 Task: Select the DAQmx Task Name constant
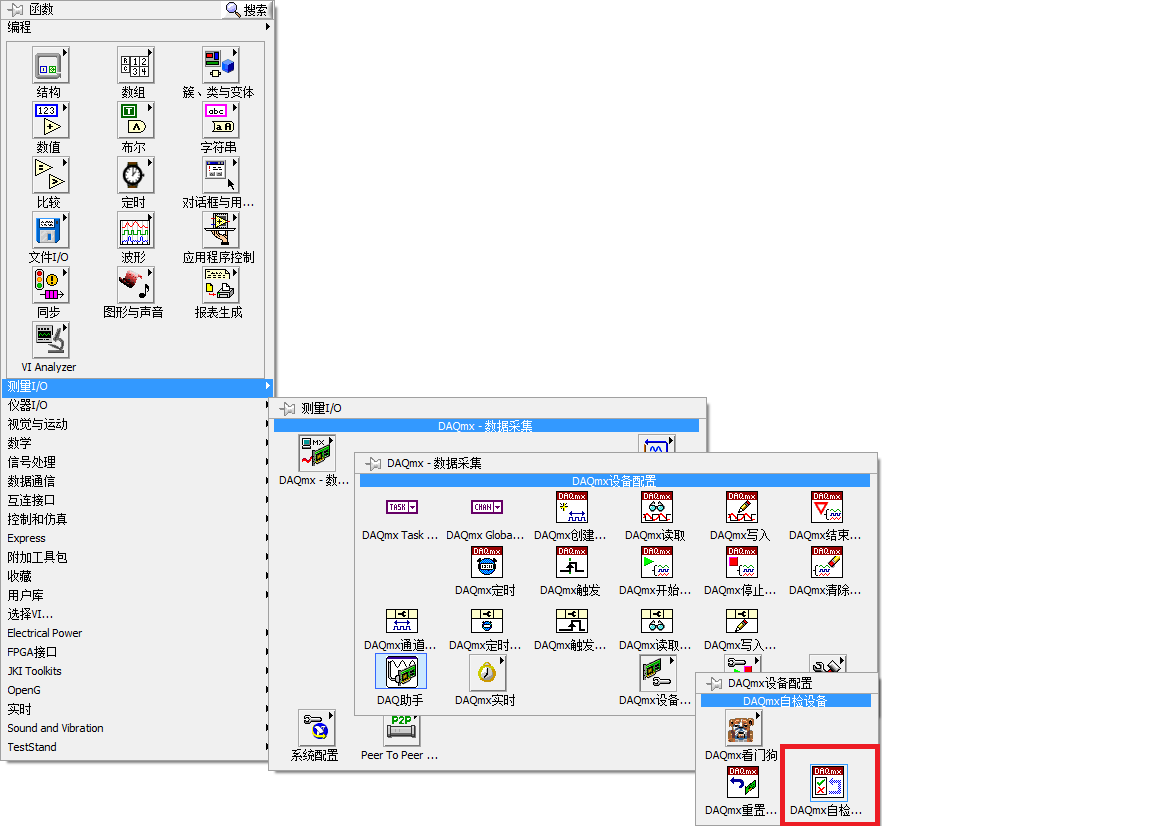coord(401,507)
